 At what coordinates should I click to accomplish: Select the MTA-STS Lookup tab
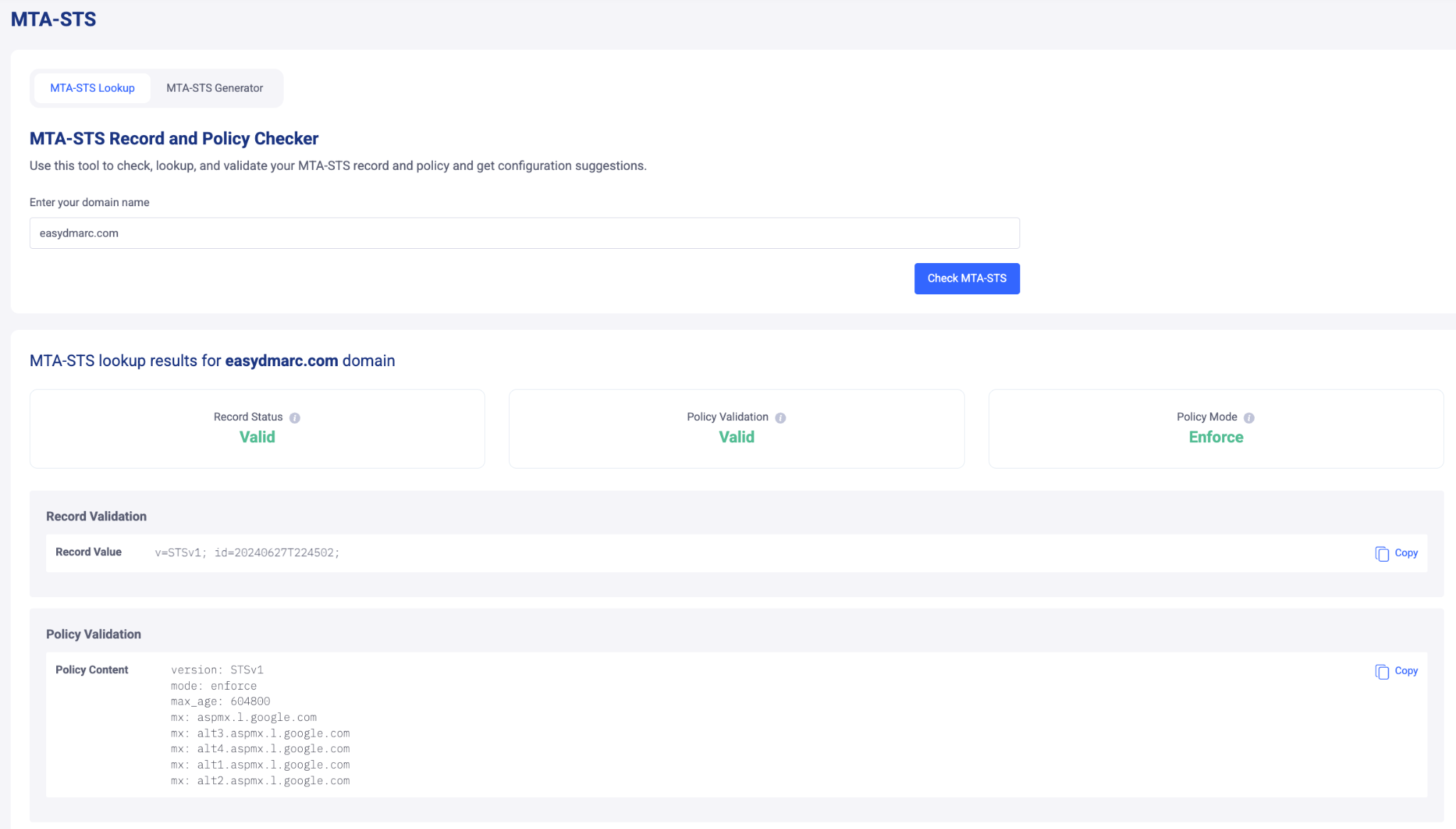pyautogui.click(x=92, y=88)
